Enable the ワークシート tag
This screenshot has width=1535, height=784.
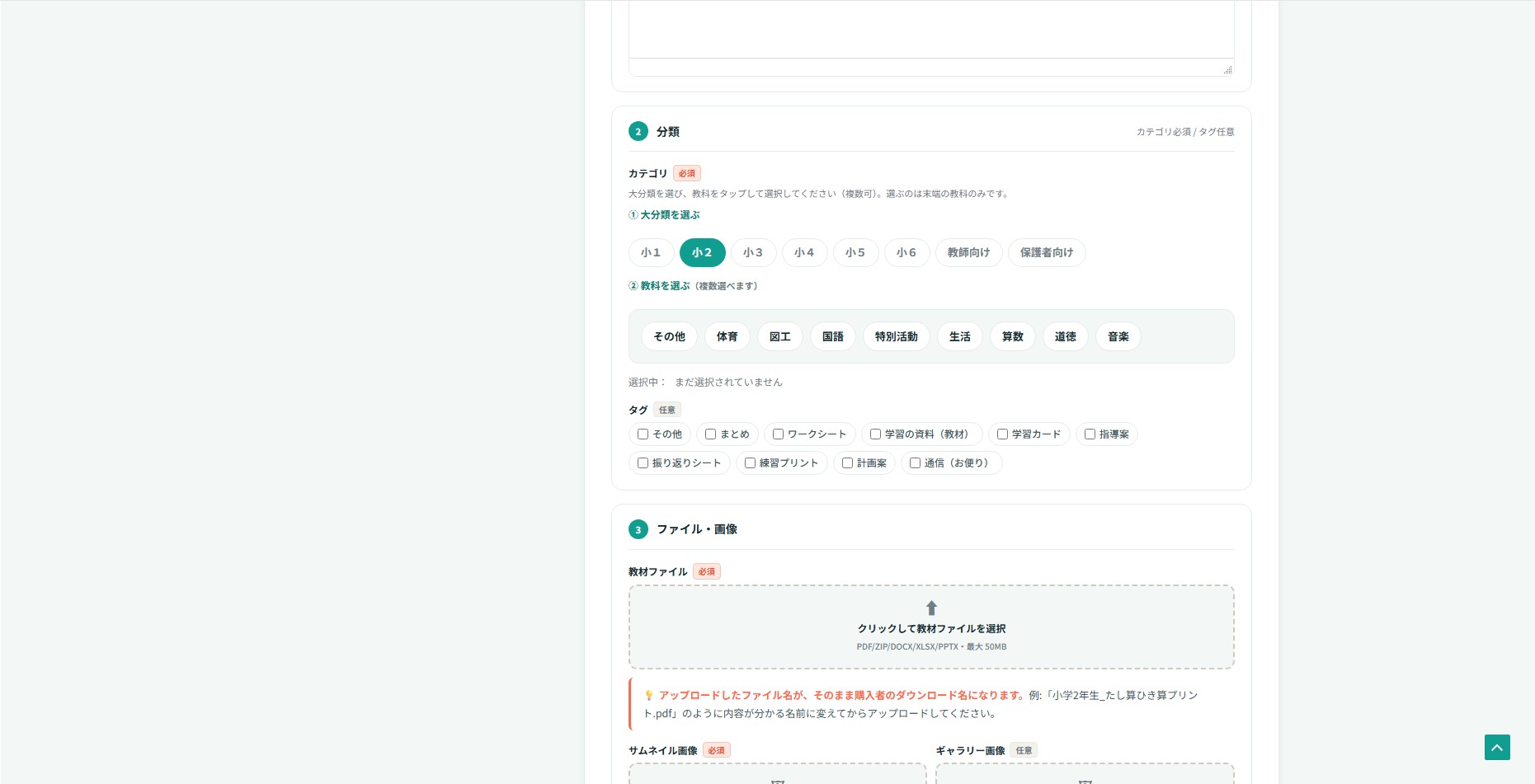point(778,434)
